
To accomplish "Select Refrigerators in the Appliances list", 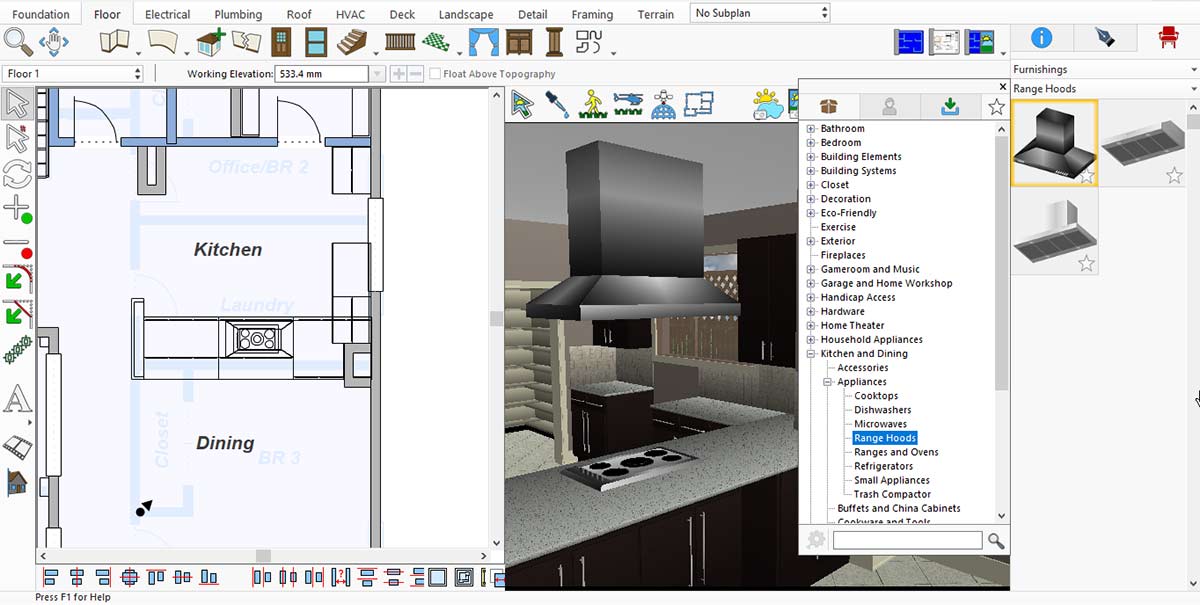I will 883,466.
